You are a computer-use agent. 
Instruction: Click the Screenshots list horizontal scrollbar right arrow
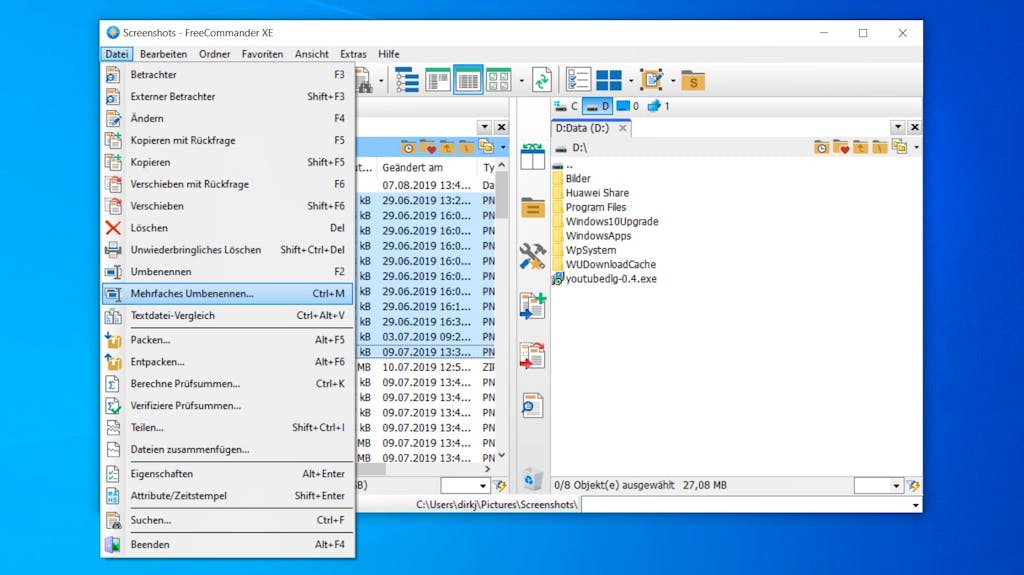click(x=487, y=469)
